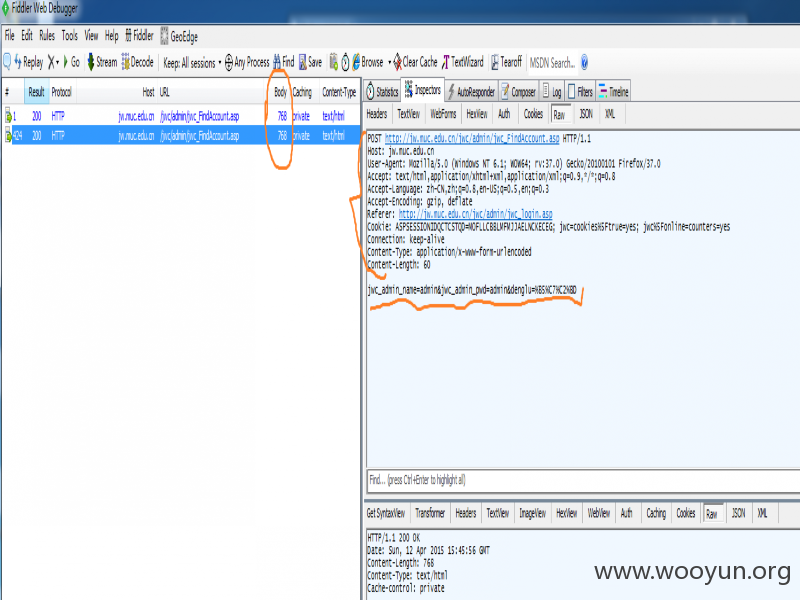Click the Tearoff toolbar button
The height and width of the screenshot is (600, 800).
[x=506, y=62]
